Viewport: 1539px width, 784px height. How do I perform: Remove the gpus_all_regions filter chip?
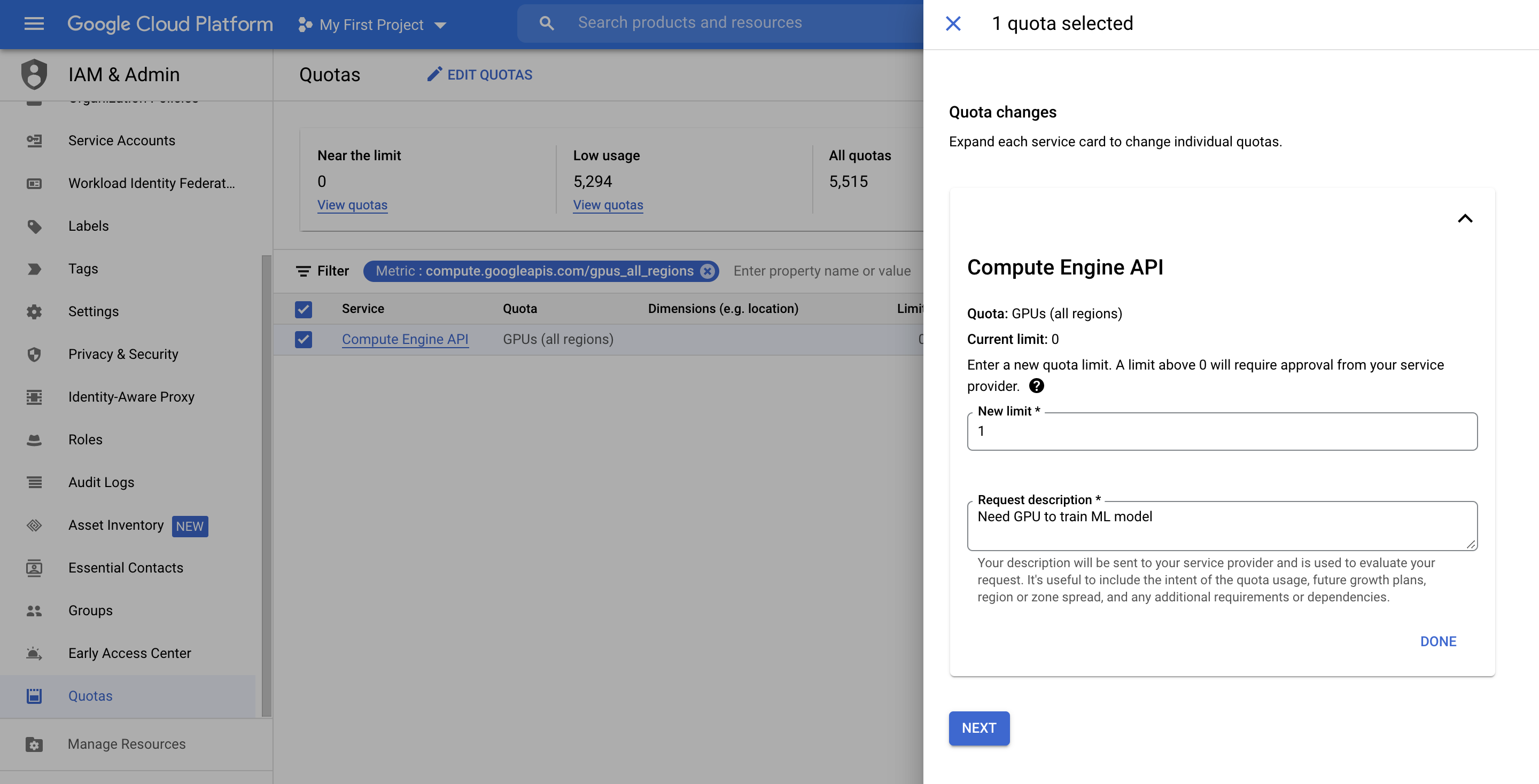point(708,271)
